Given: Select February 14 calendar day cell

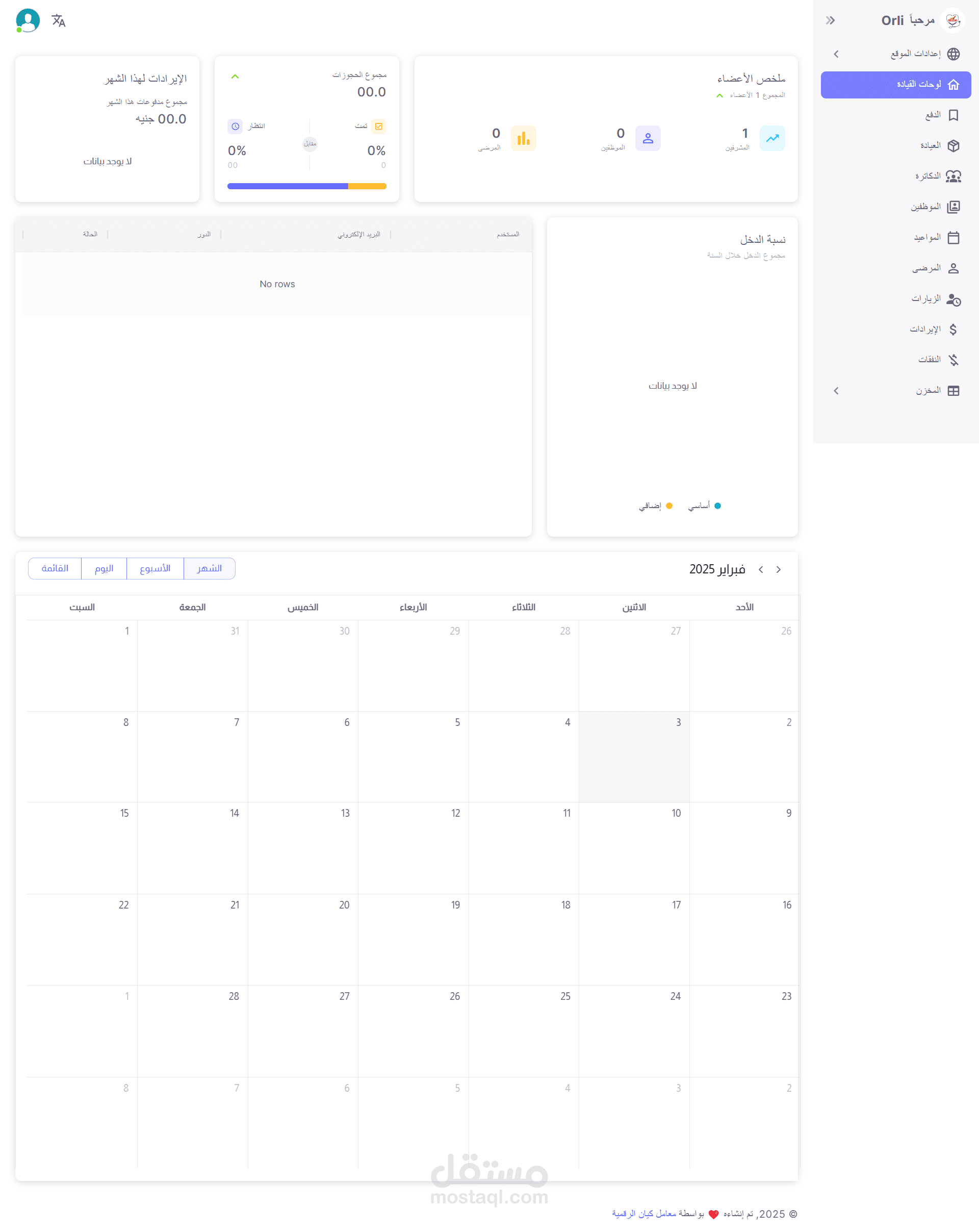Looking at the screenshot, I should click(193, 848).
